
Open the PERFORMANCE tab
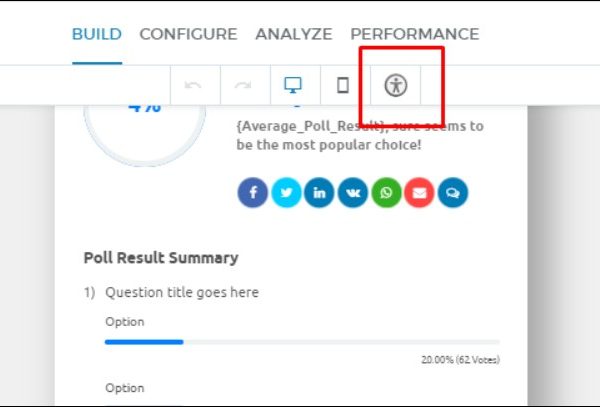414,34
